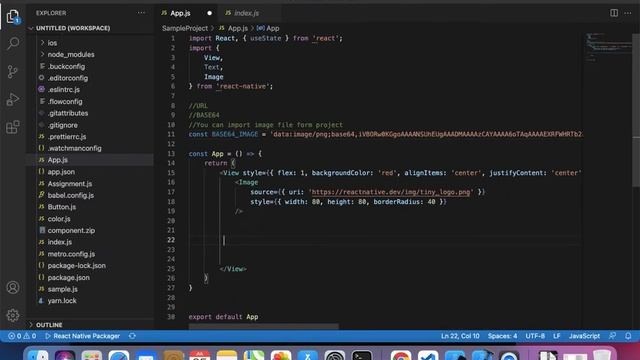Click the sync icon in status bar
The height and width of the screenshot is (360, 640).
tap(132, 336)
